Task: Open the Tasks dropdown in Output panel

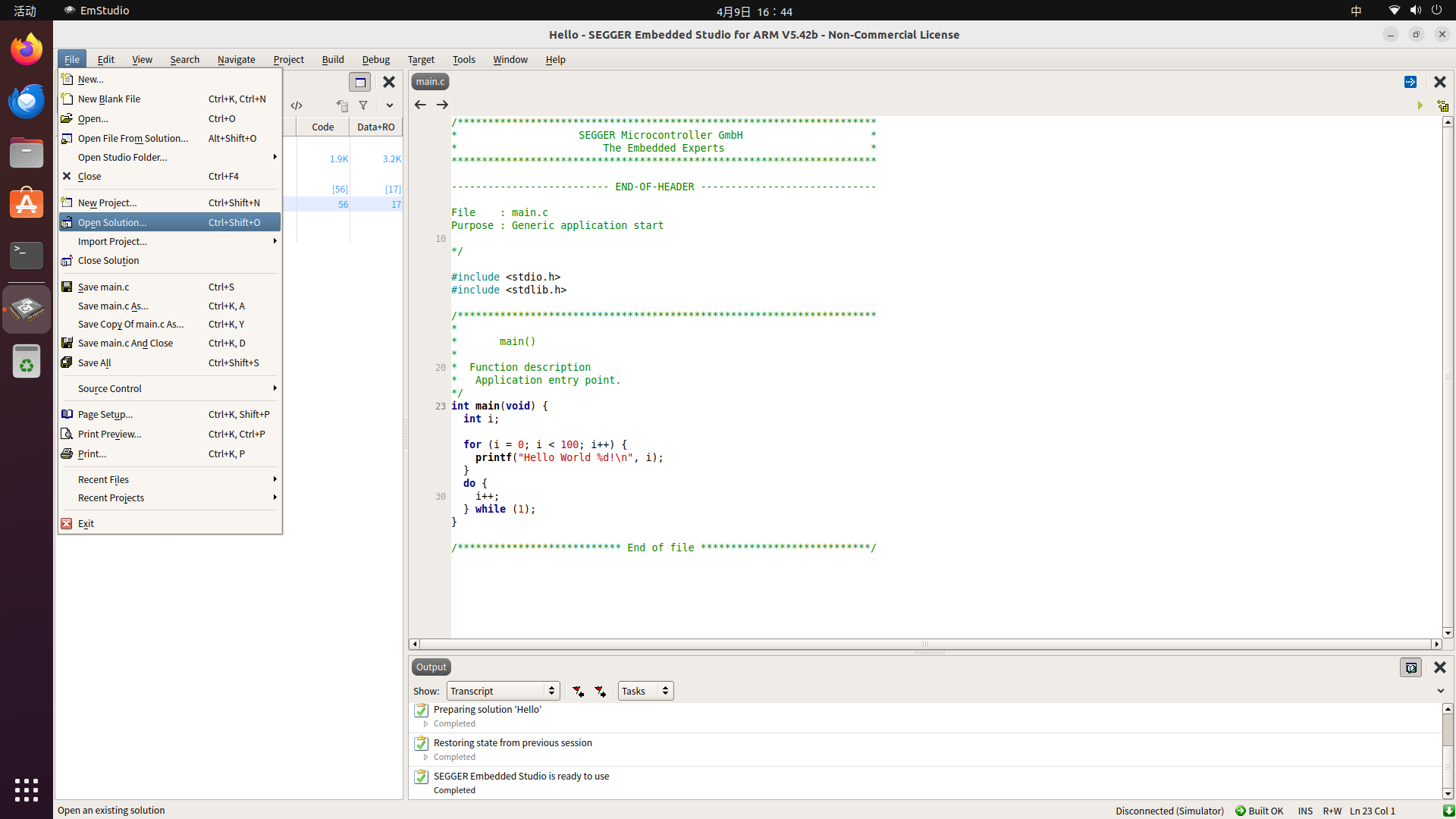Action: 645,691
